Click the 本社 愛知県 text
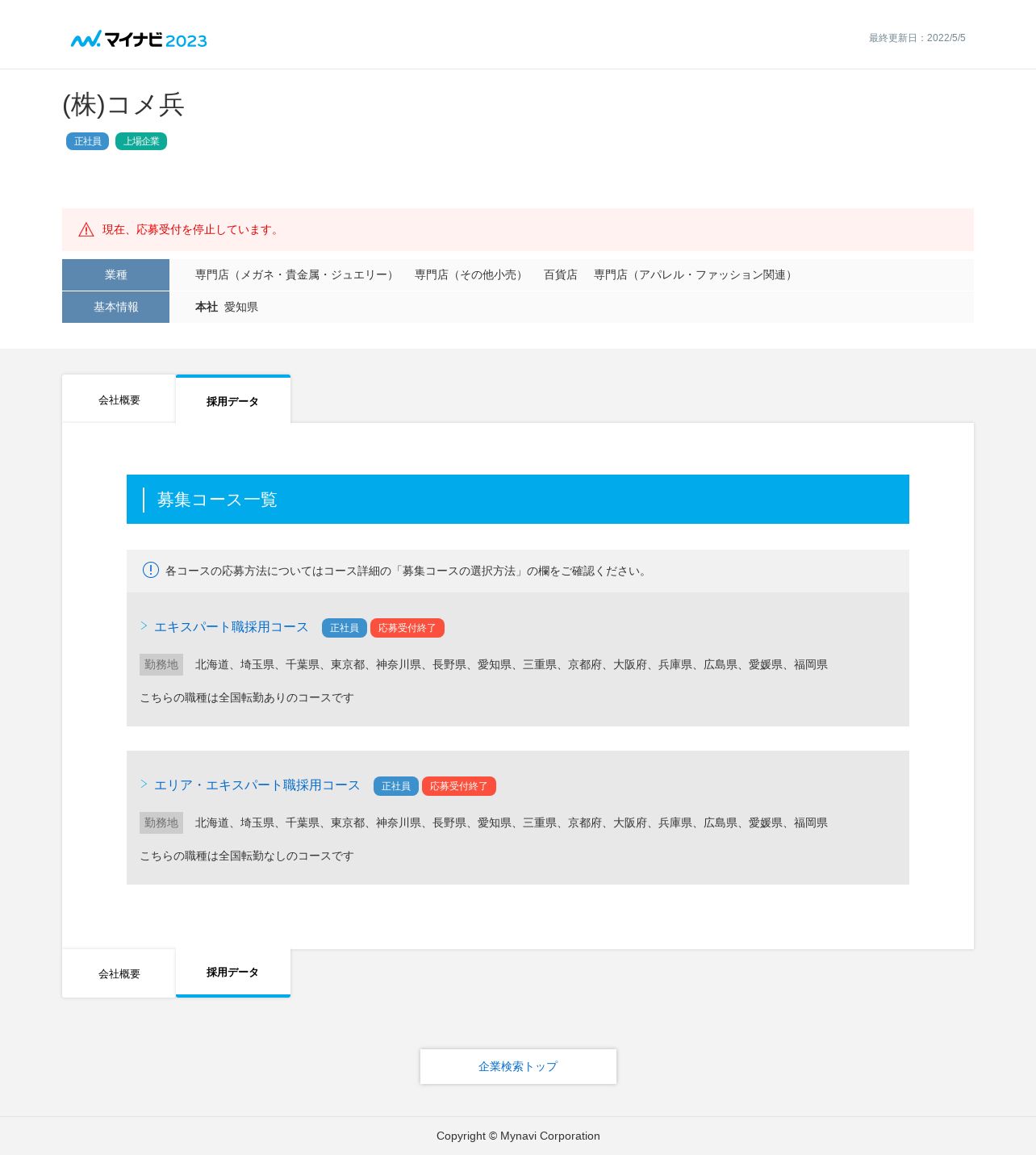Viewport: 1036px width, 1155px height. [227, 307]
